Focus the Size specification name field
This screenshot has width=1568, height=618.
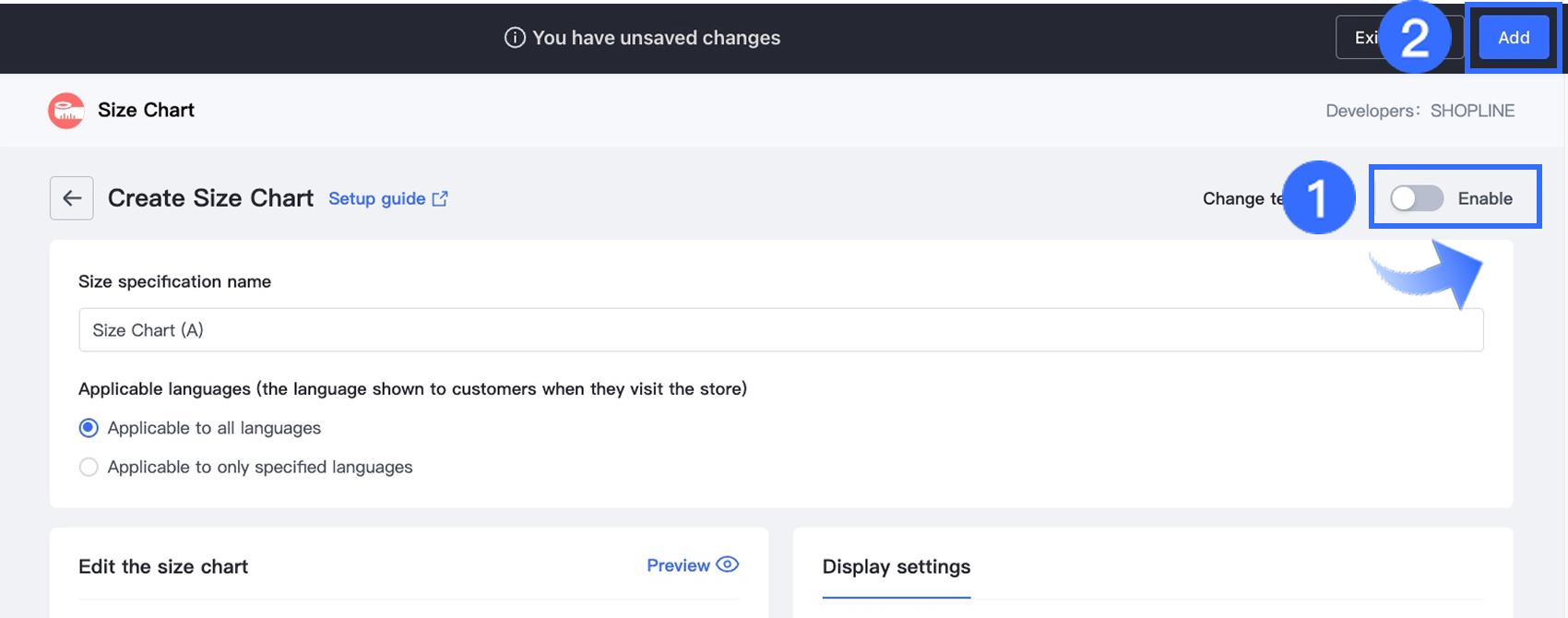point(780,330)
